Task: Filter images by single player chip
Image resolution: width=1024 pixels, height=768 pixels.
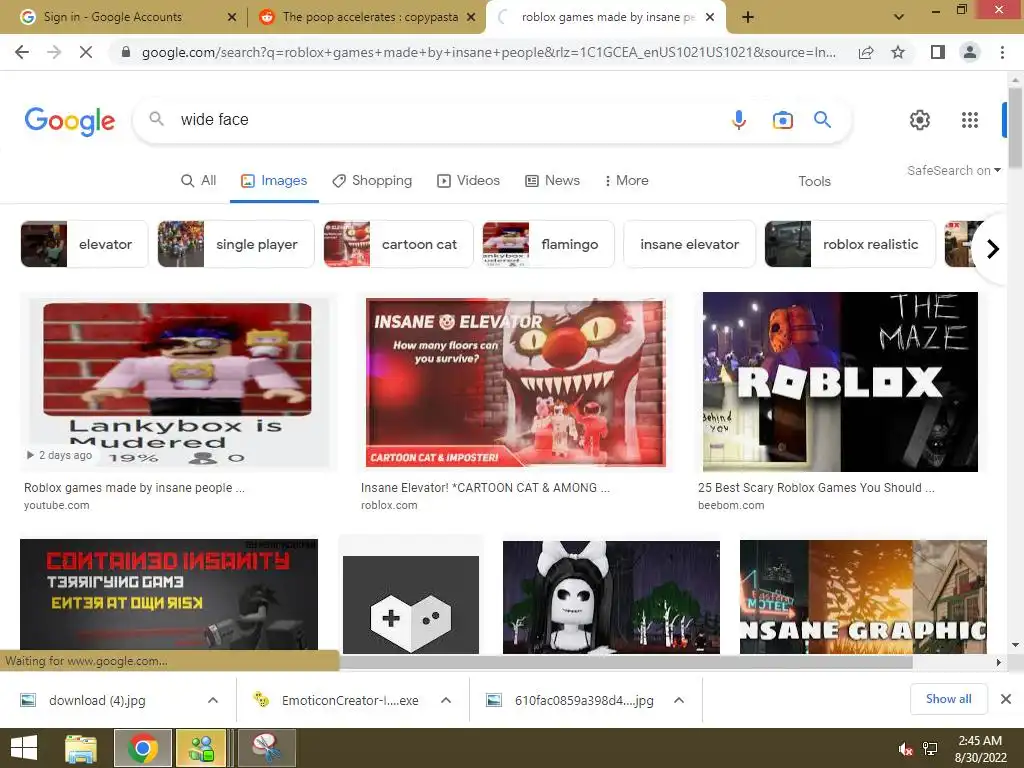Action: [x=236, y=244]
